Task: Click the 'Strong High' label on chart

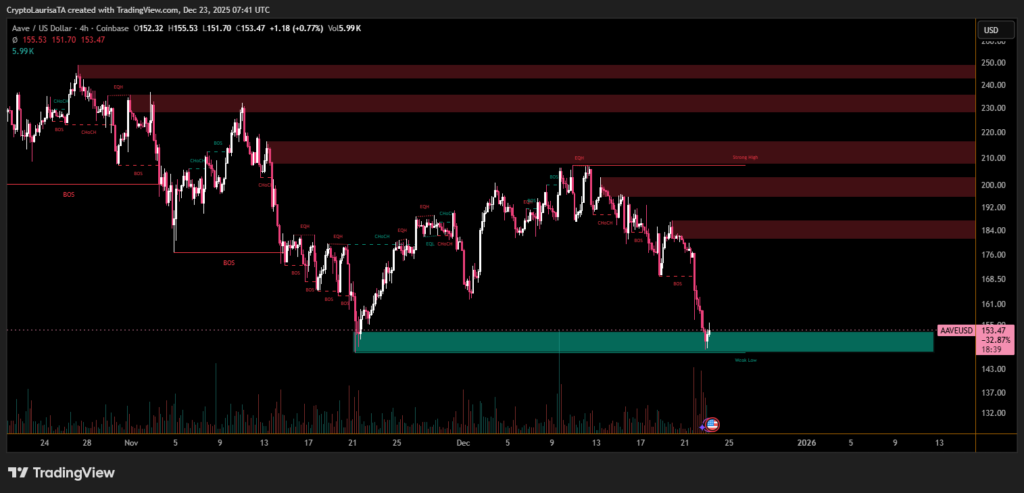Action: point(745,159)
